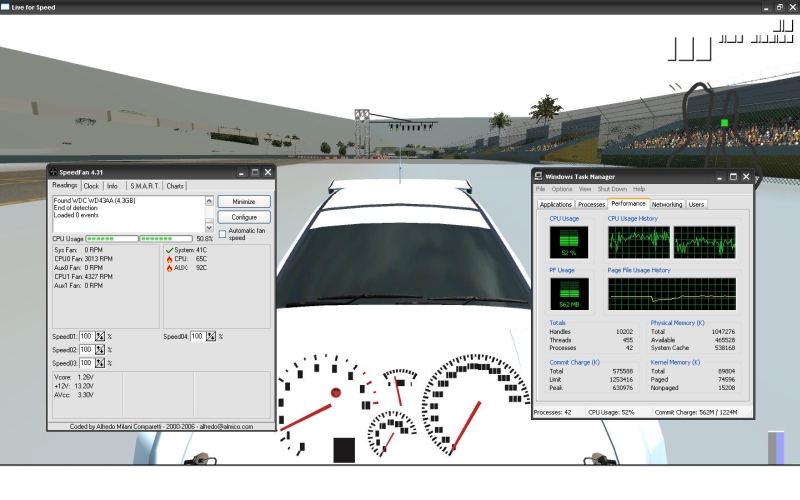Screen dimensions: 800x500
Task: Click the +12V 13.20V voltage reading
Action: coord(74,386)
